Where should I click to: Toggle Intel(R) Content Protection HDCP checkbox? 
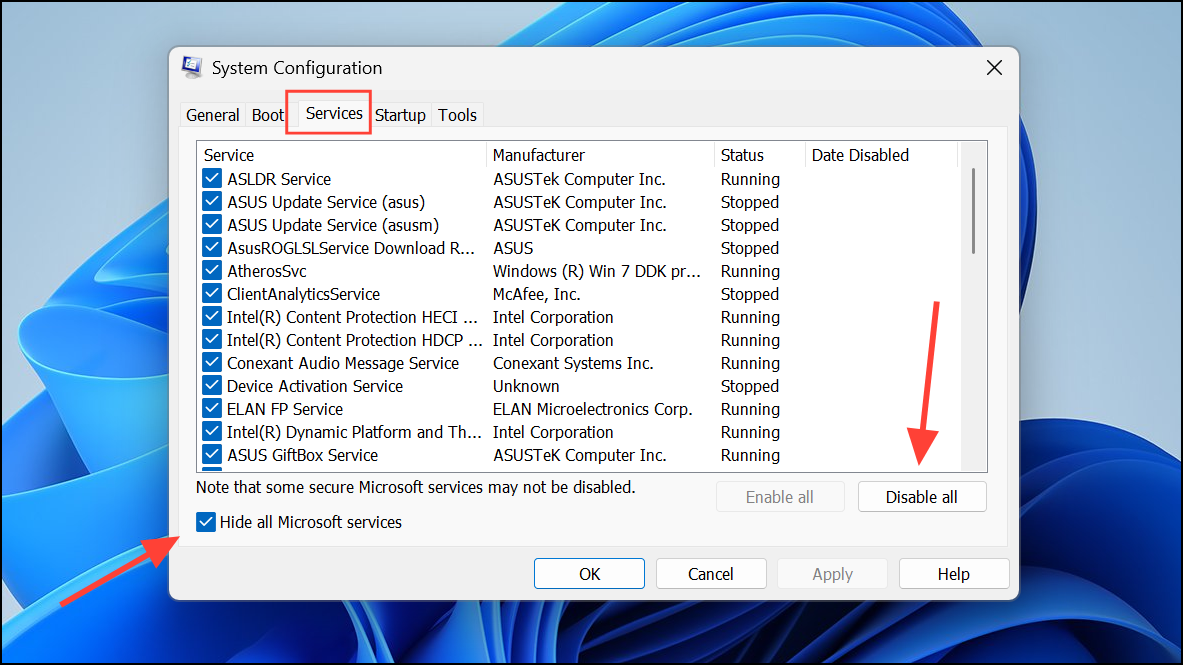click(212, 340)
